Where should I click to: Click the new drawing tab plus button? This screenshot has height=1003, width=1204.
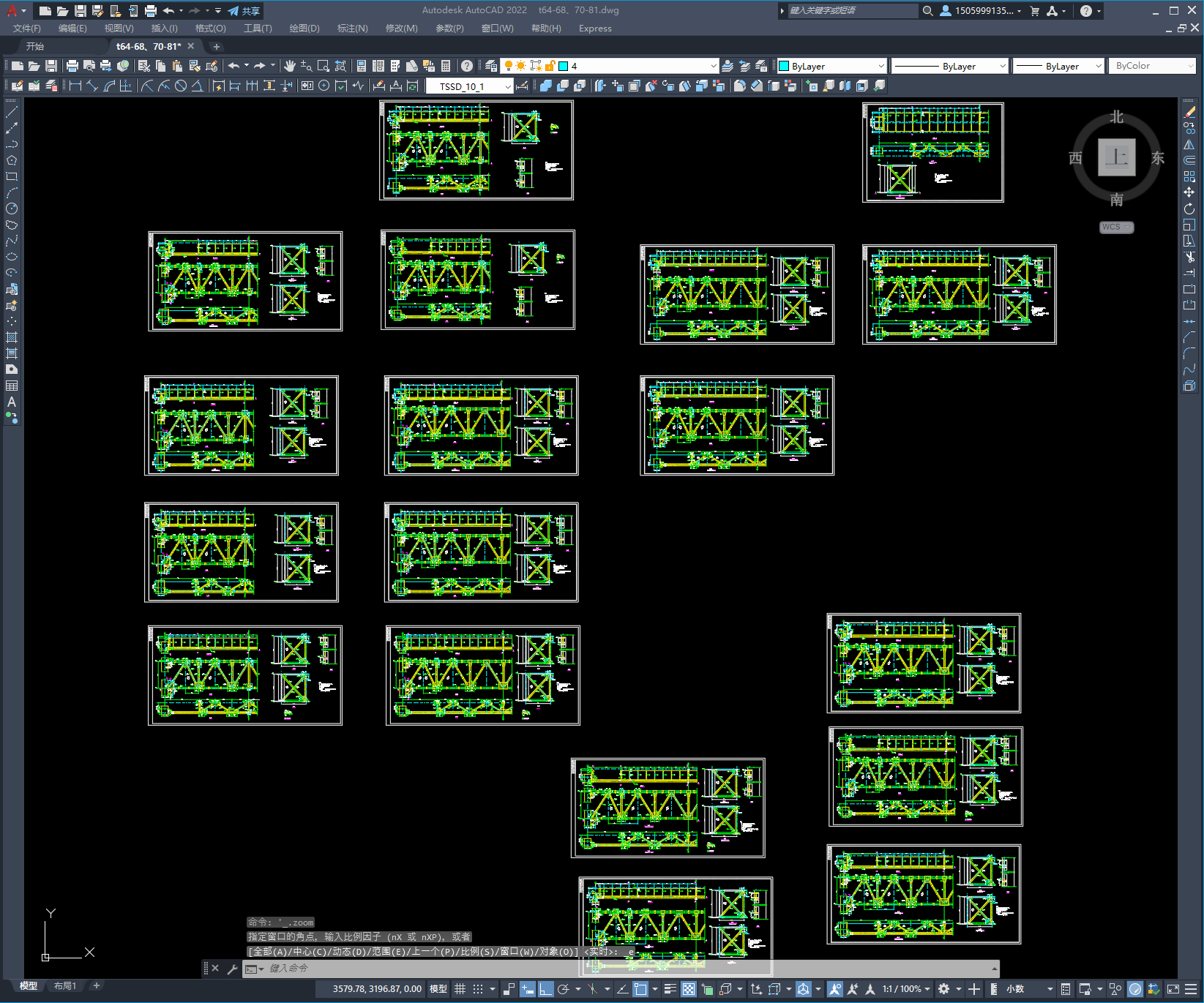coord(216,46)
